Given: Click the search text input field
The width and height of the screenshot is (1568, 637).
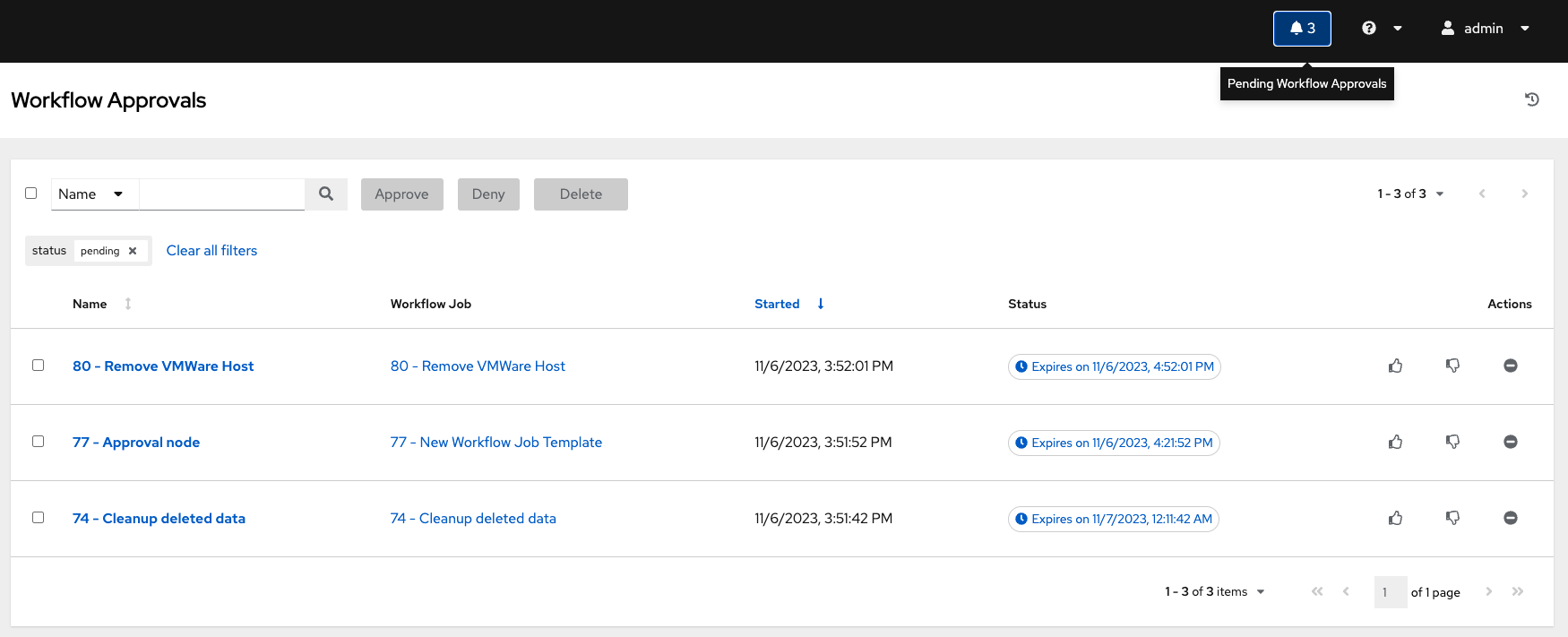Looking at the screenshot, I should coord(221,194).
